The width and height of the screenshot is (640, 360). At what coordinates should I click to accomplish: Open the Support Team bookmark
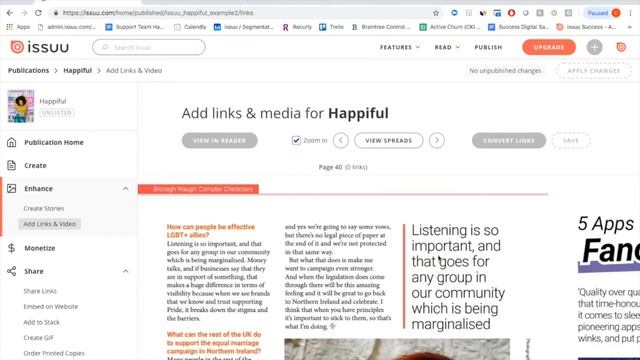coord(135,27)
